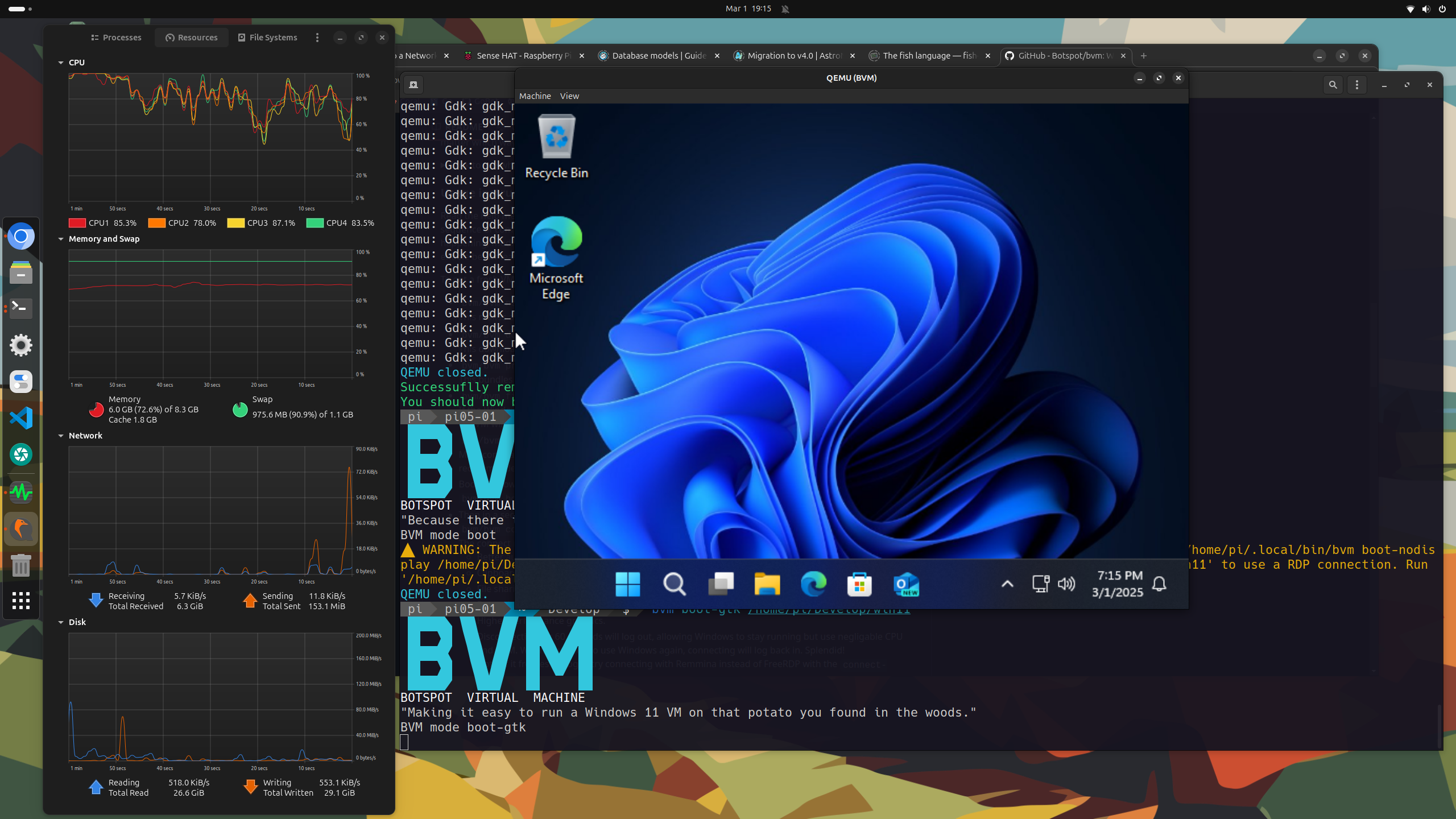Open system power menu top right
Viewport: 1456px width, 819px height.
(x=1442, y=9)
